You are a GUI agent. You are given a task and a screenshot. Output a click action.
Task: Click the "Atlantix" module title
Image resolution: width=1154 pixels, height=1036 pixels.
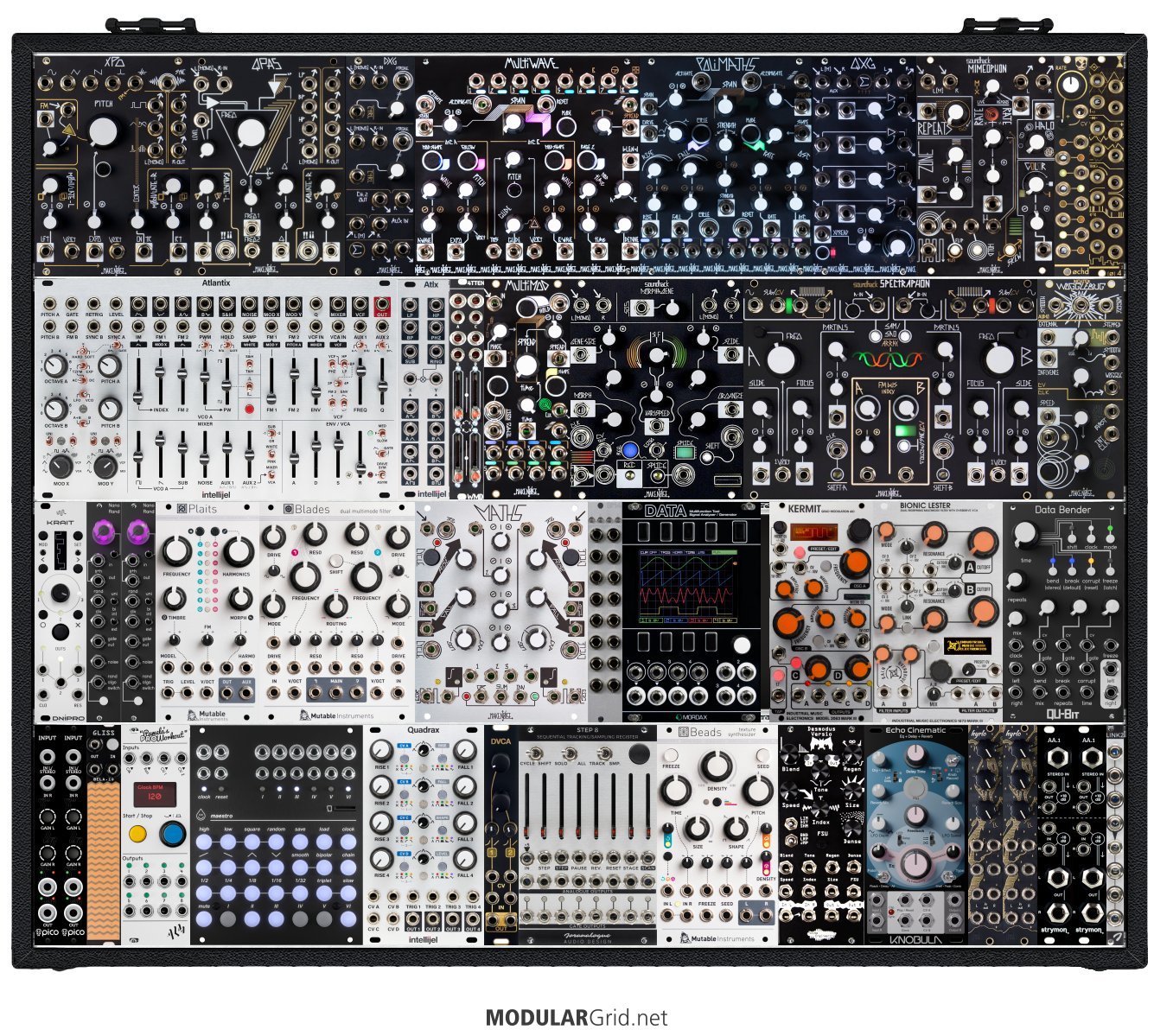pos(217,283)
